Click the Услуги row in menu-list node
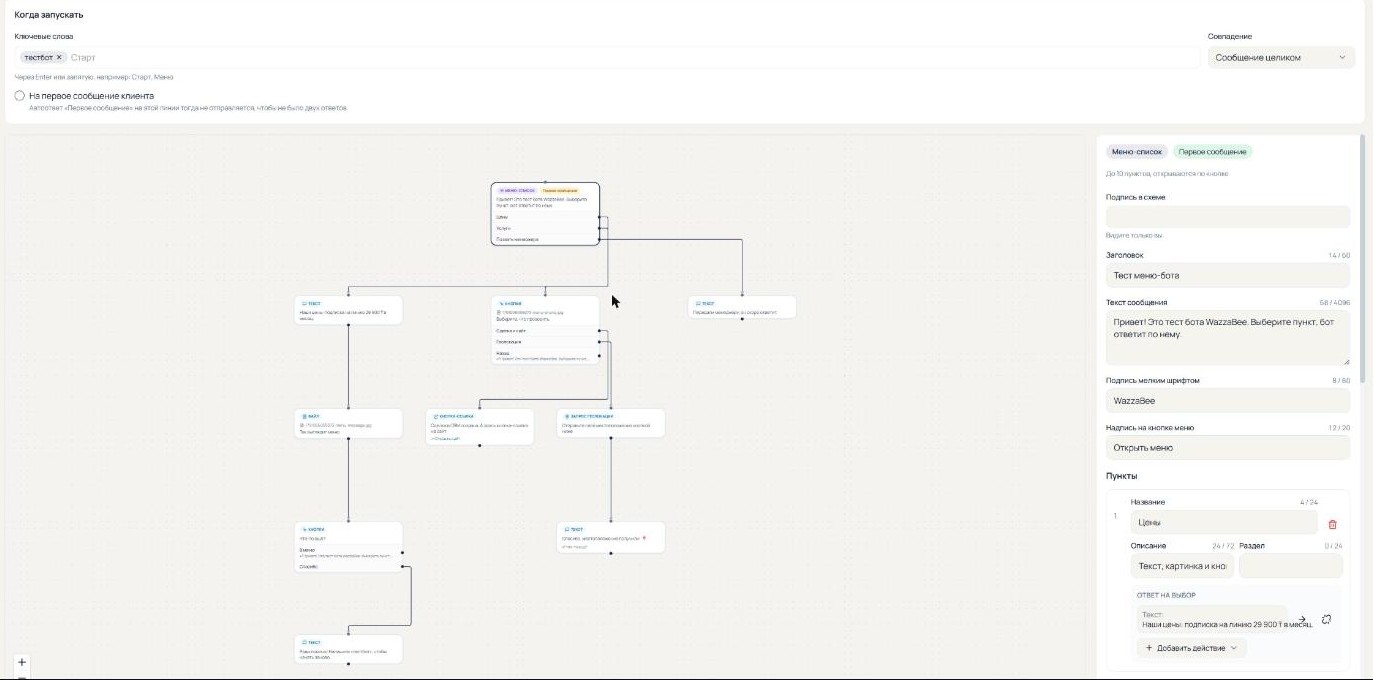The height and width of the screenshot is (680, 1373). click(x=545, y=228)
